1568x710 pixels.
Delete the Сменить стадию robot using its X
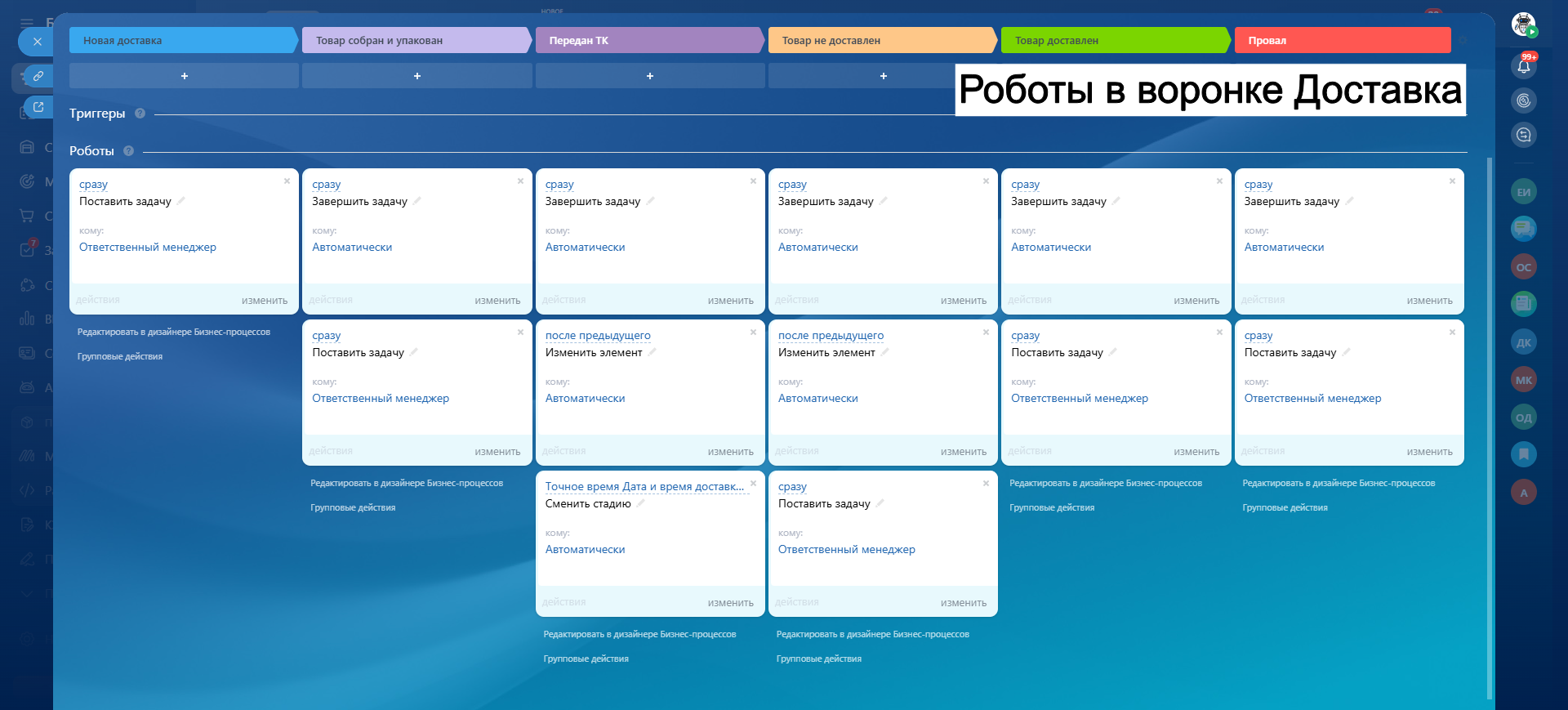click(753, 483)
